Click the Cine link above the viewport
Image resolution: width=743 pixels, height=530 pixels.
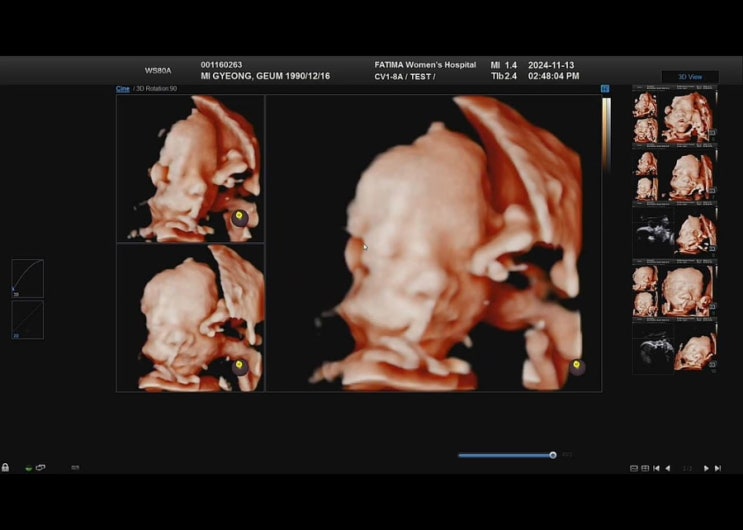(x=123, y=89)
